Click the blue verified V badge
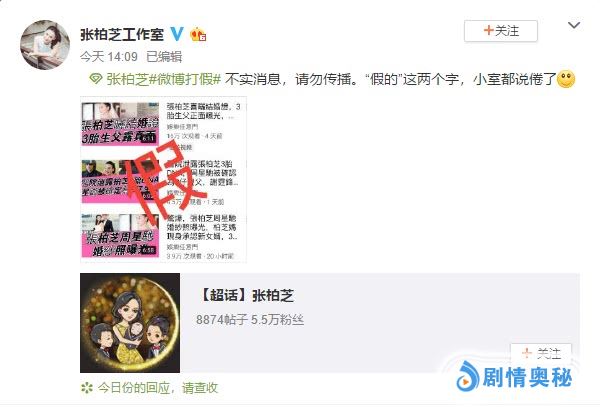 click(x=177, y=34)
